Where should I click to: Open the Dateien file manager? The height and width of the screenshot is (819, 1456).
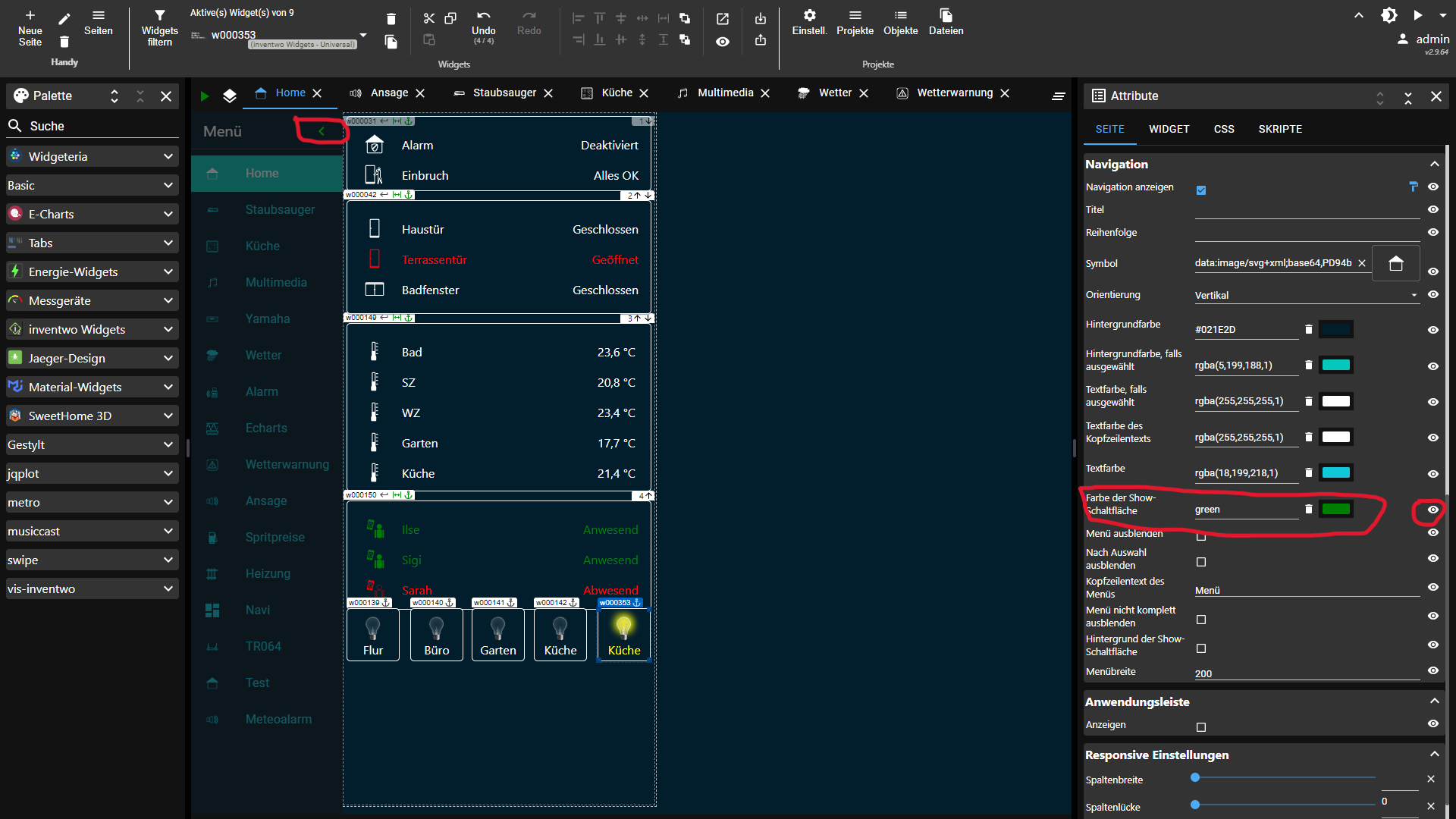click(x=946, y=23)
